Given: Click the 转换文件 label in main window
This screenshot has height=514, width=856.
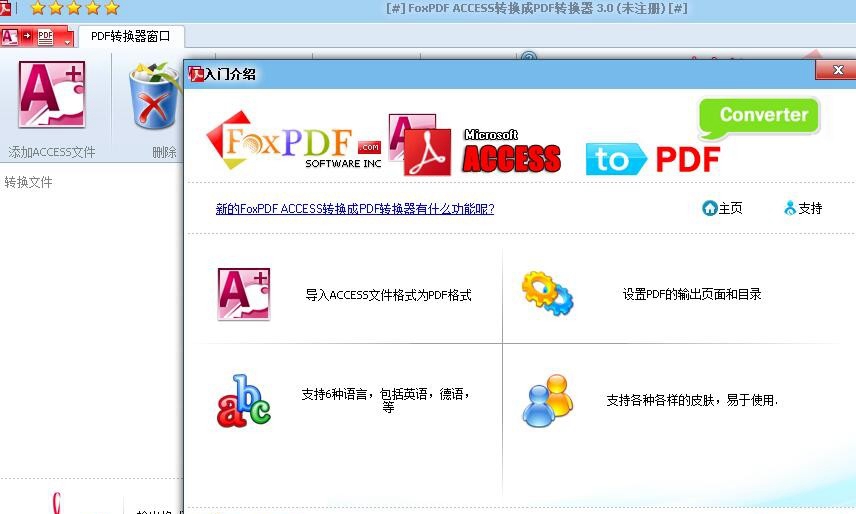Looking at the screenshot, I should [x=28, y=182].
